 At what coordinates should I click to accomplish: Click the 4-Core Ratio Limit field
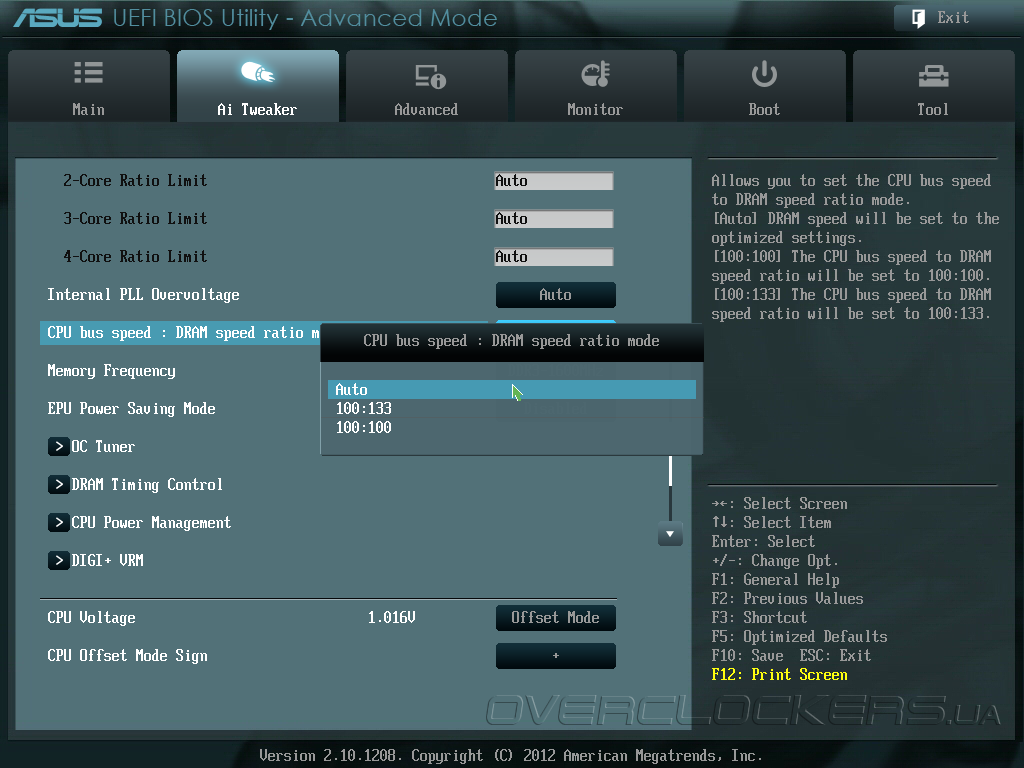[554, 257]
